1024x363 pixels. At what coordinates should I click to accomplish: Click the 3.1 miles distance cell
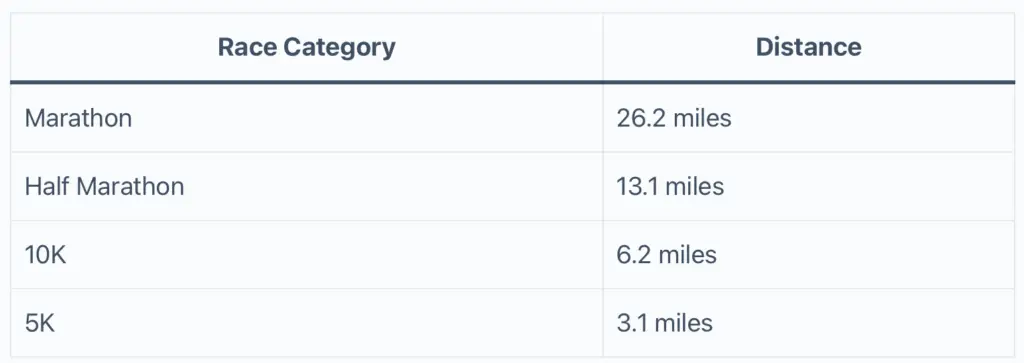(x=808, y=323)
